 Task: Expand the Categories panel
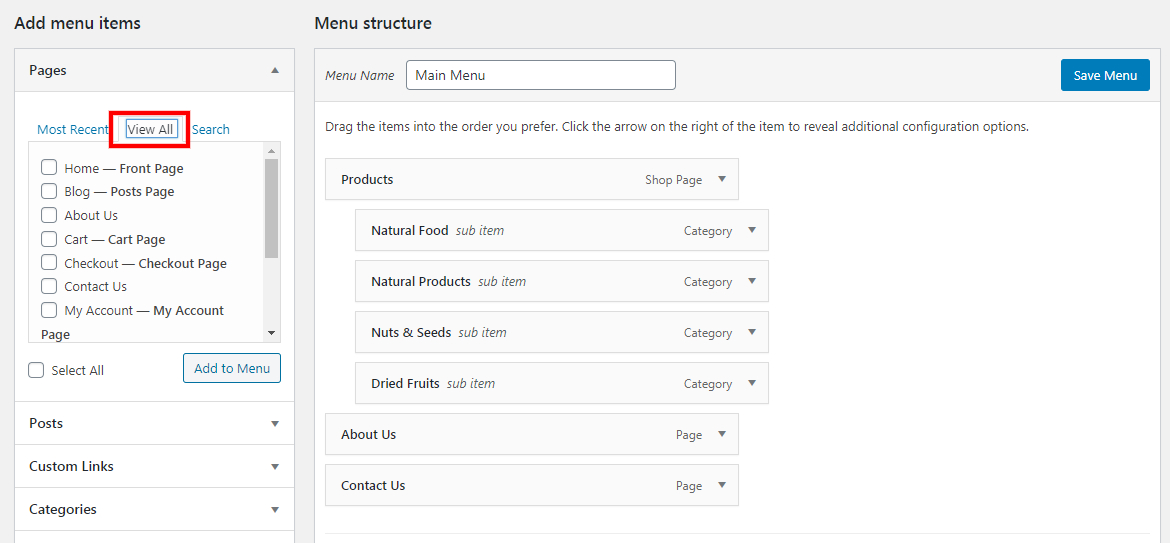tap(275, 509)
